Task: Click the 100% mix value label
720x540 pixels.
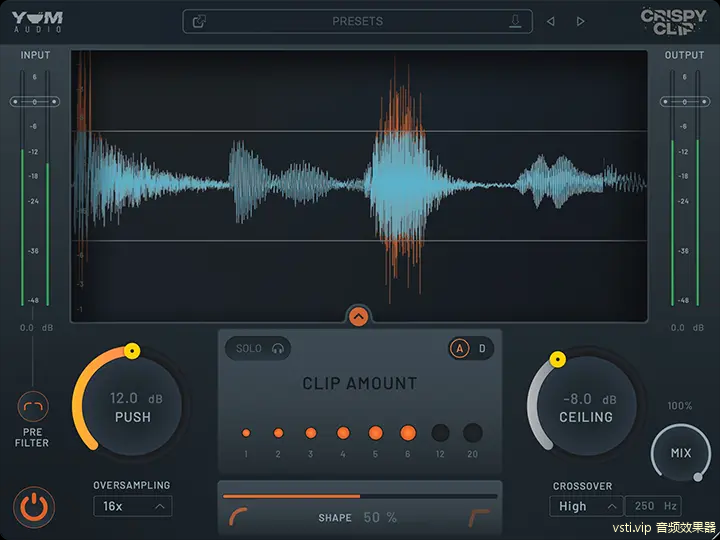Action: (680, 406)
